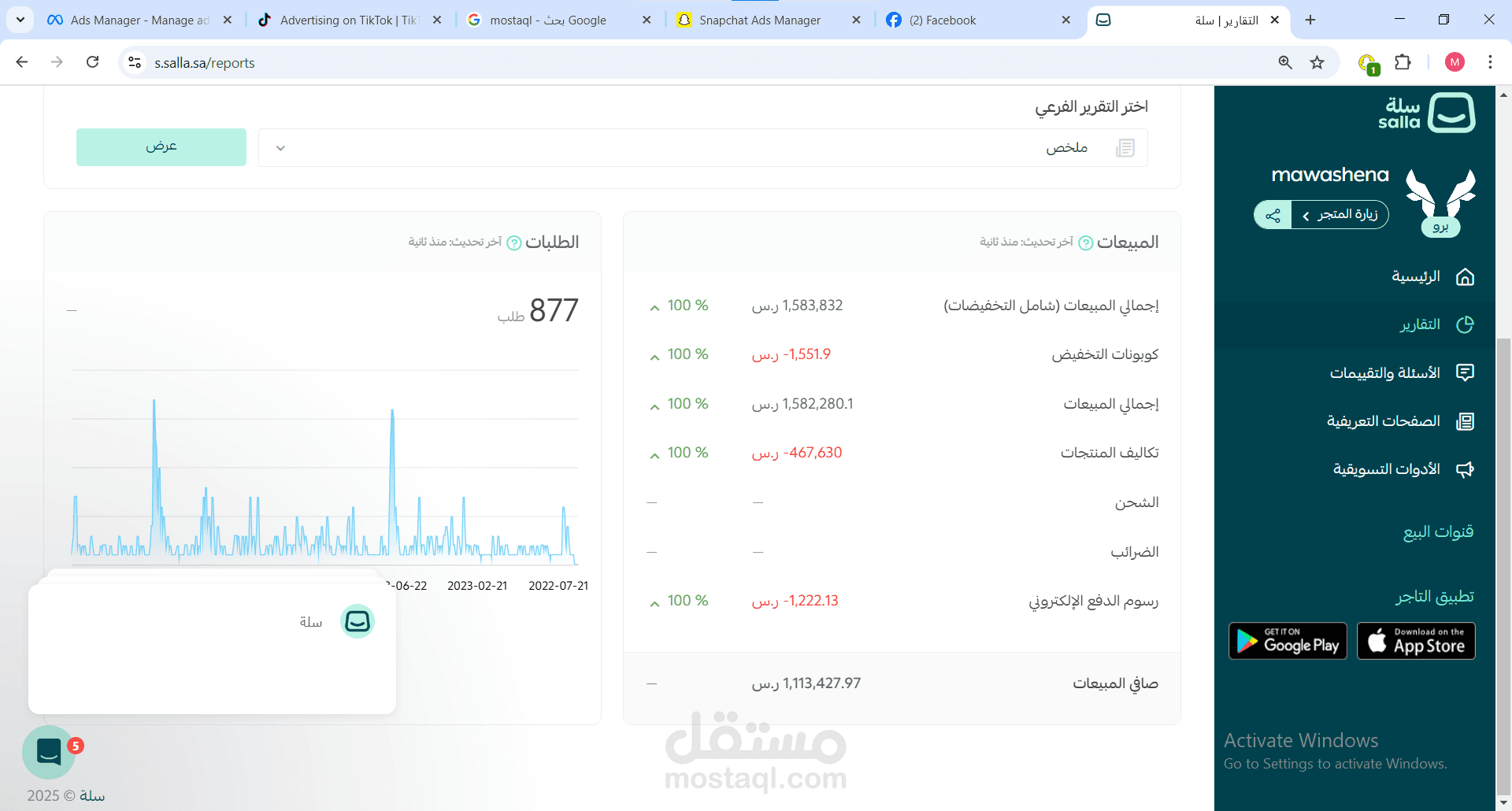Open الأسئلة والتقييمات from the sidebar icon
1512x811 pixels.
1466,372
